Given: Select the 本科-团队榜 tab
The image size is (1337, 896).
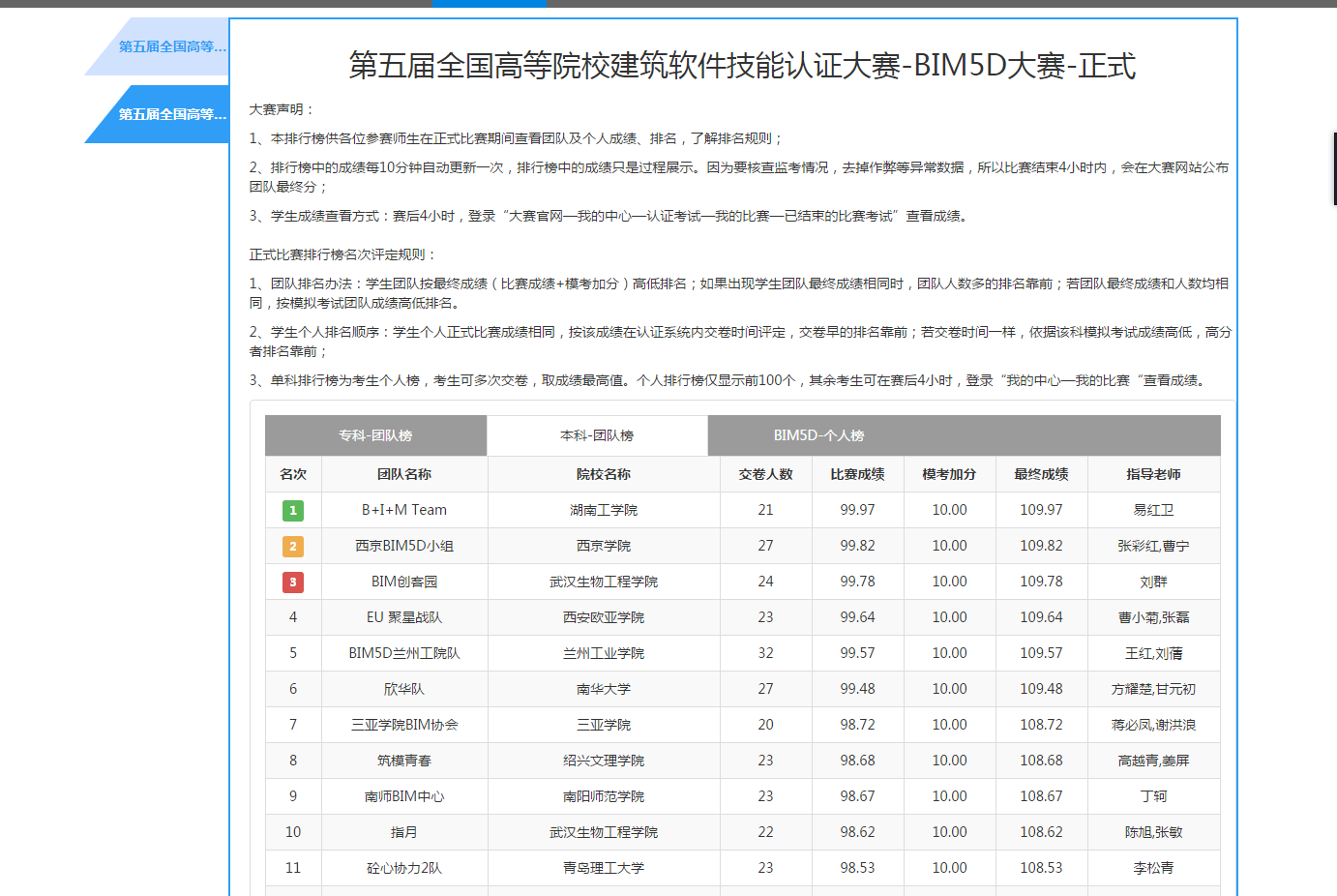Looking at the screenshot, I should tap(597, 435).
